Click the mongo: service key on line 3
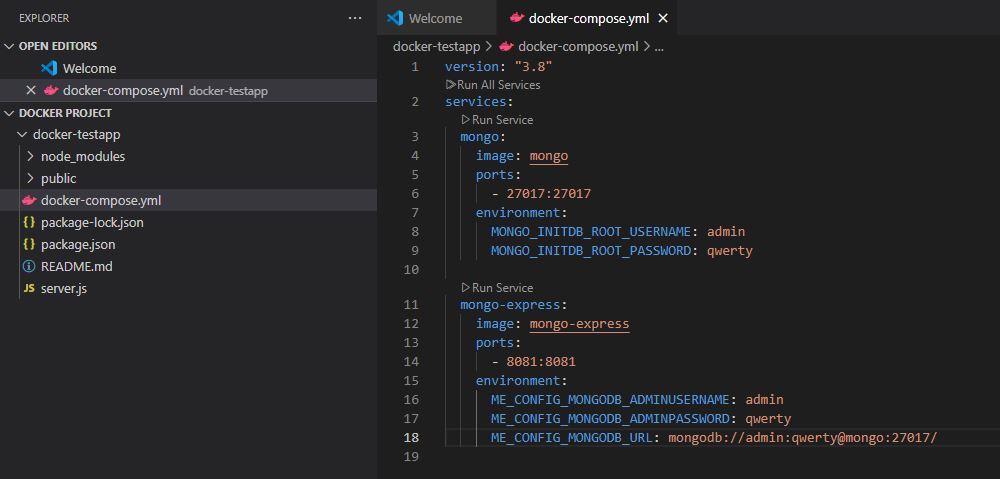This screenshot has width=1000, height=479. [483, 136]
